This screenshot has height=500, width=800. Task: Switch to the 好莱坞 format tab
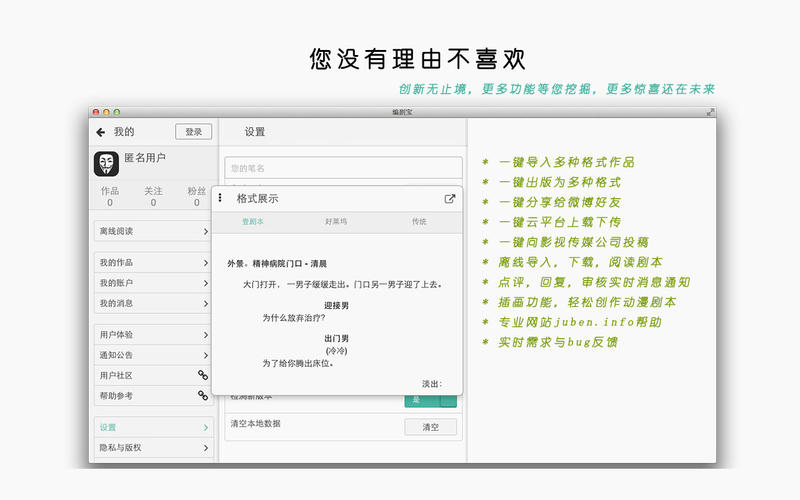pyautogui.click(x=336, y=221)
